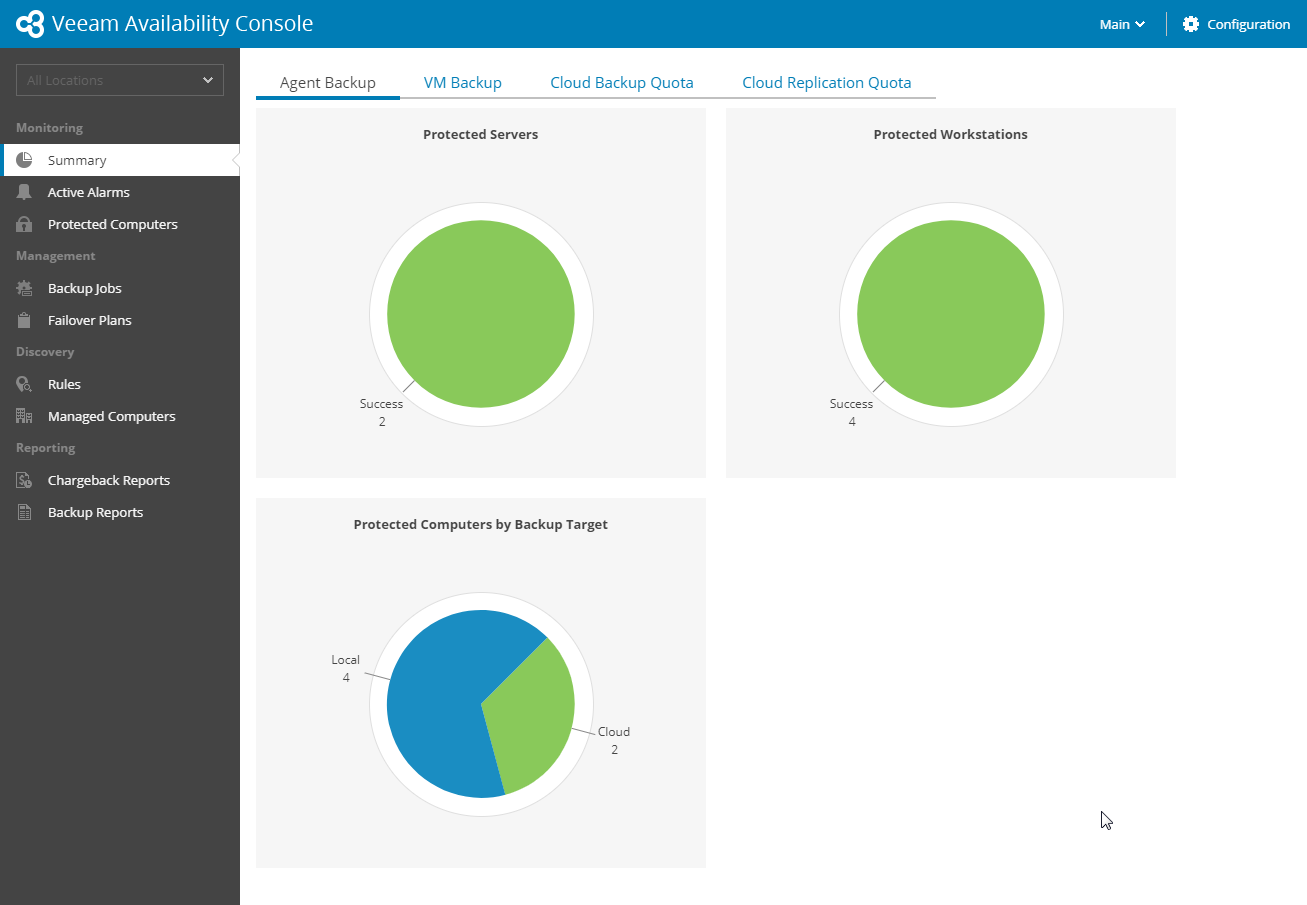Click the All Locations chevron arrow
This screenshot has width=1307, height=905.
point(208,80)
